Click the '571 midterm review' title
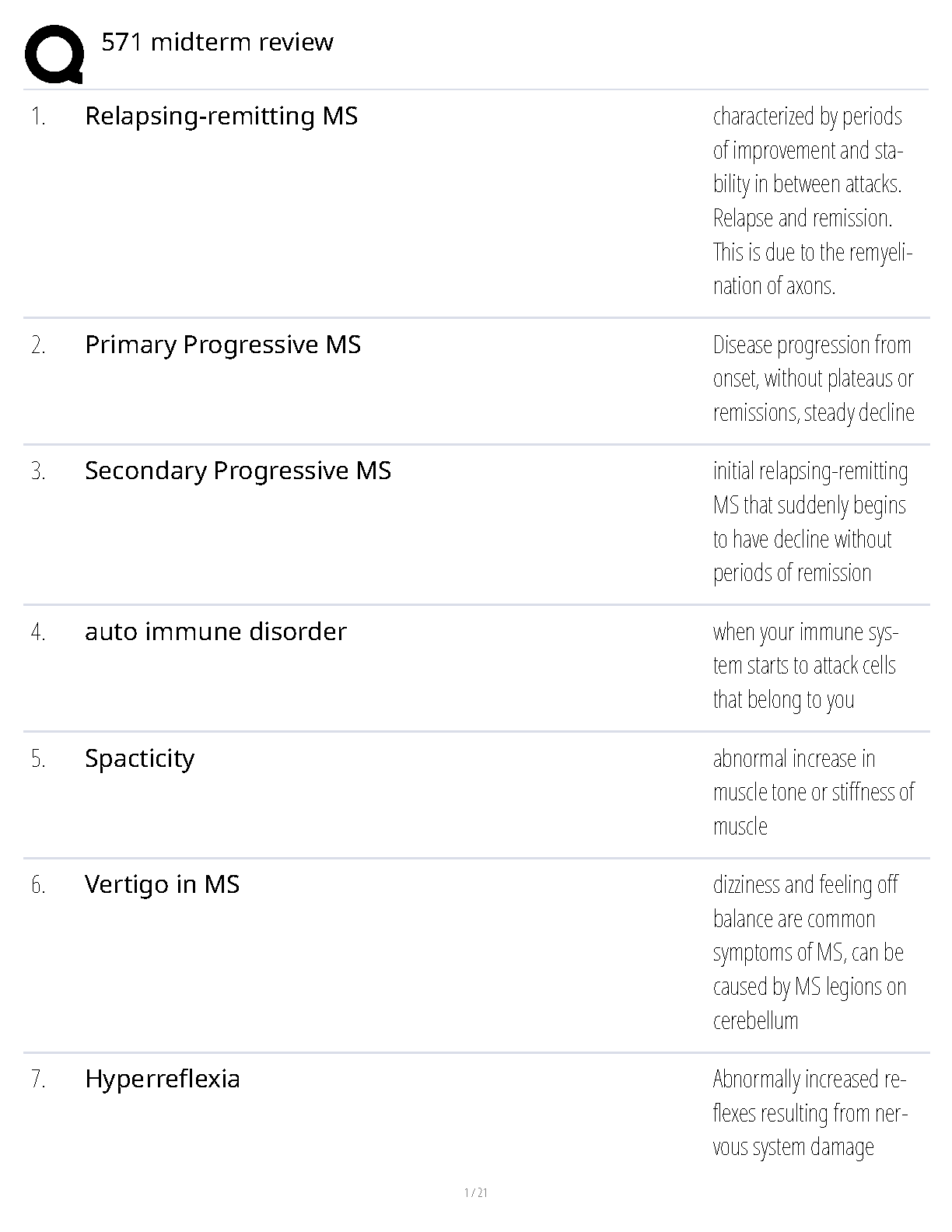The height and width of the screenshot is (1232, 952). (x=217, y=42)
